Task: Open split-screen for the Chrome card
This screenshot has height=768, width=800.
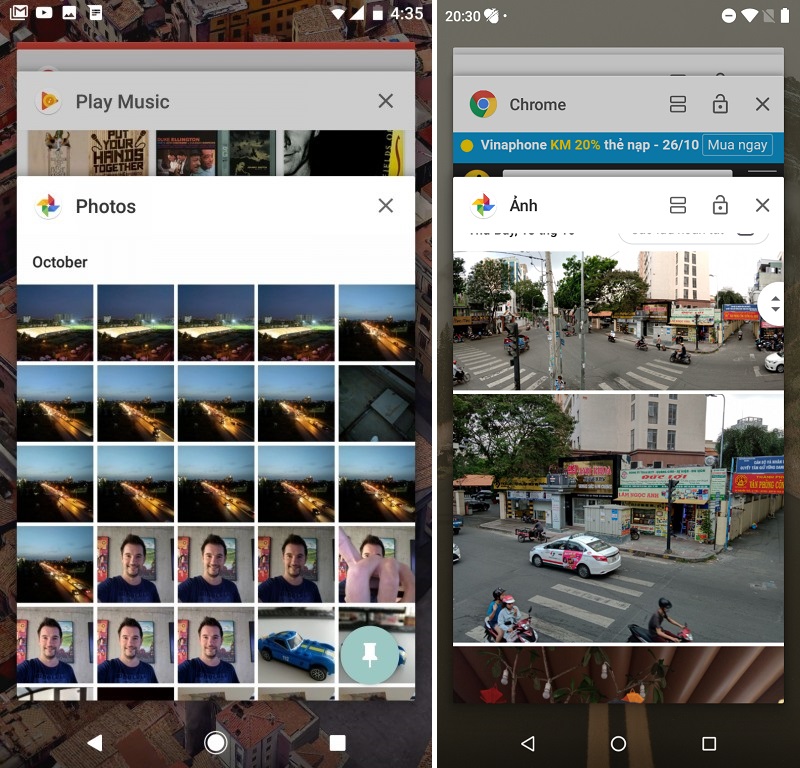Action: tap(677, 104)
